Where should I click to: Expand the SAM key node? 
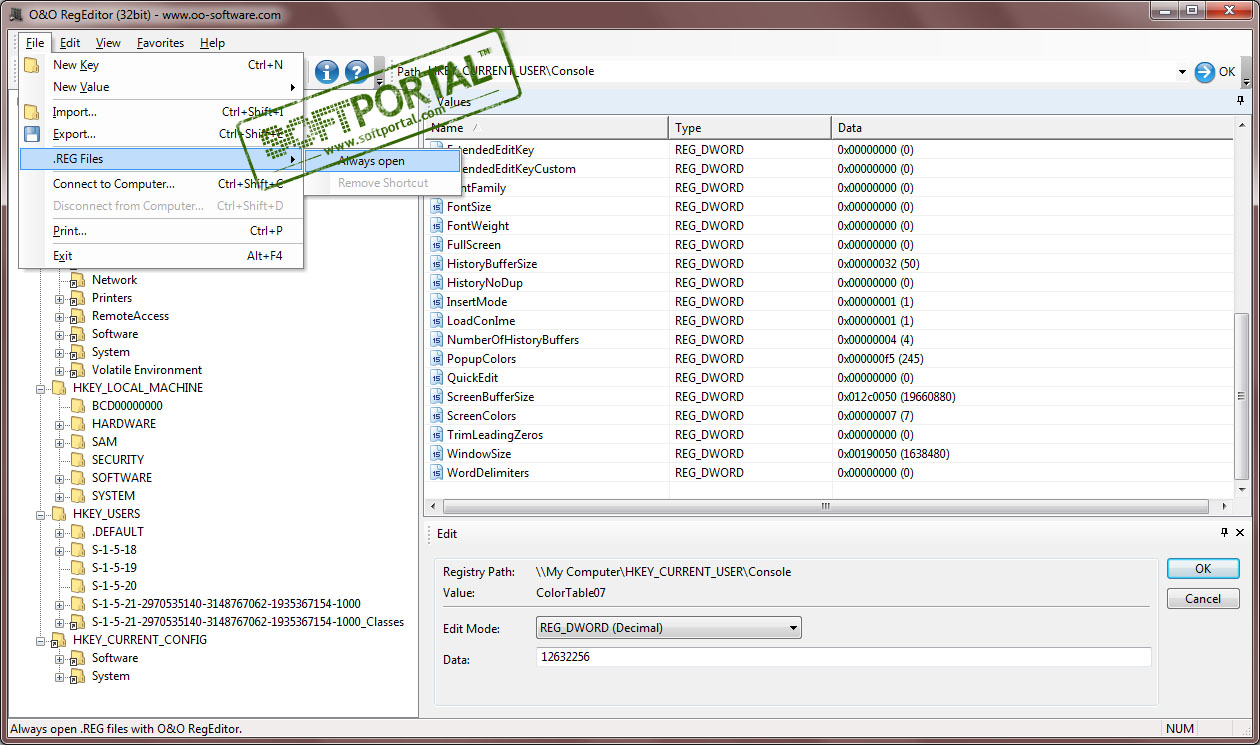[60, 442]
